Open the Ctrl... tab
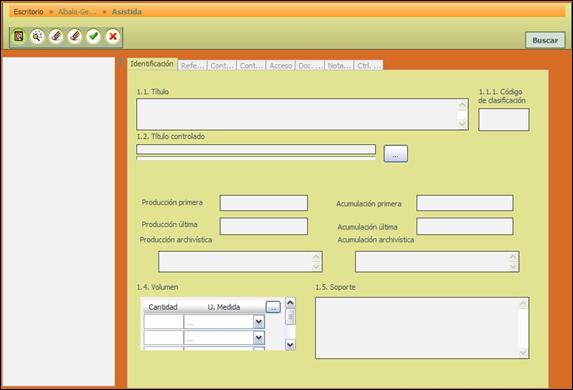This screenshot has width=573, height=390. pyautogui.click(x=369, y=65)
